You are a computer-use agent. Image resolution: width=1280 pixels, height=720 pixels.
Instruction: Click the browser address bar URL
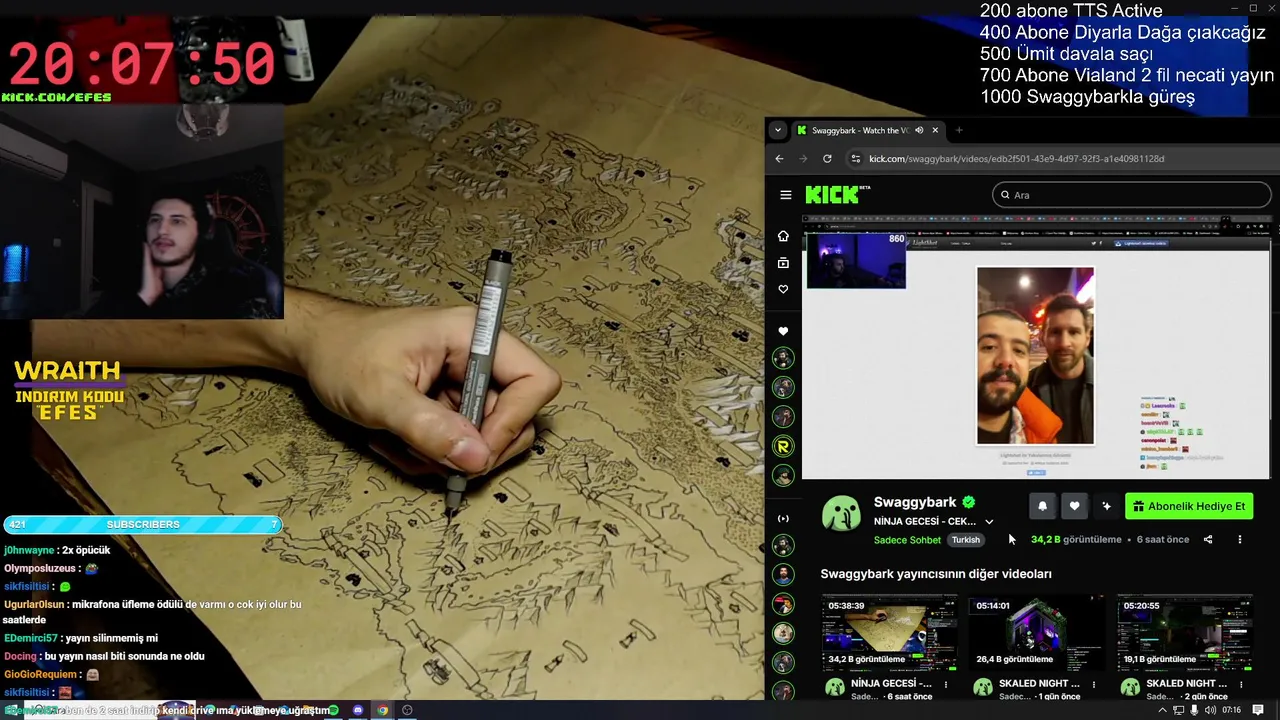tap(1017, 158)
